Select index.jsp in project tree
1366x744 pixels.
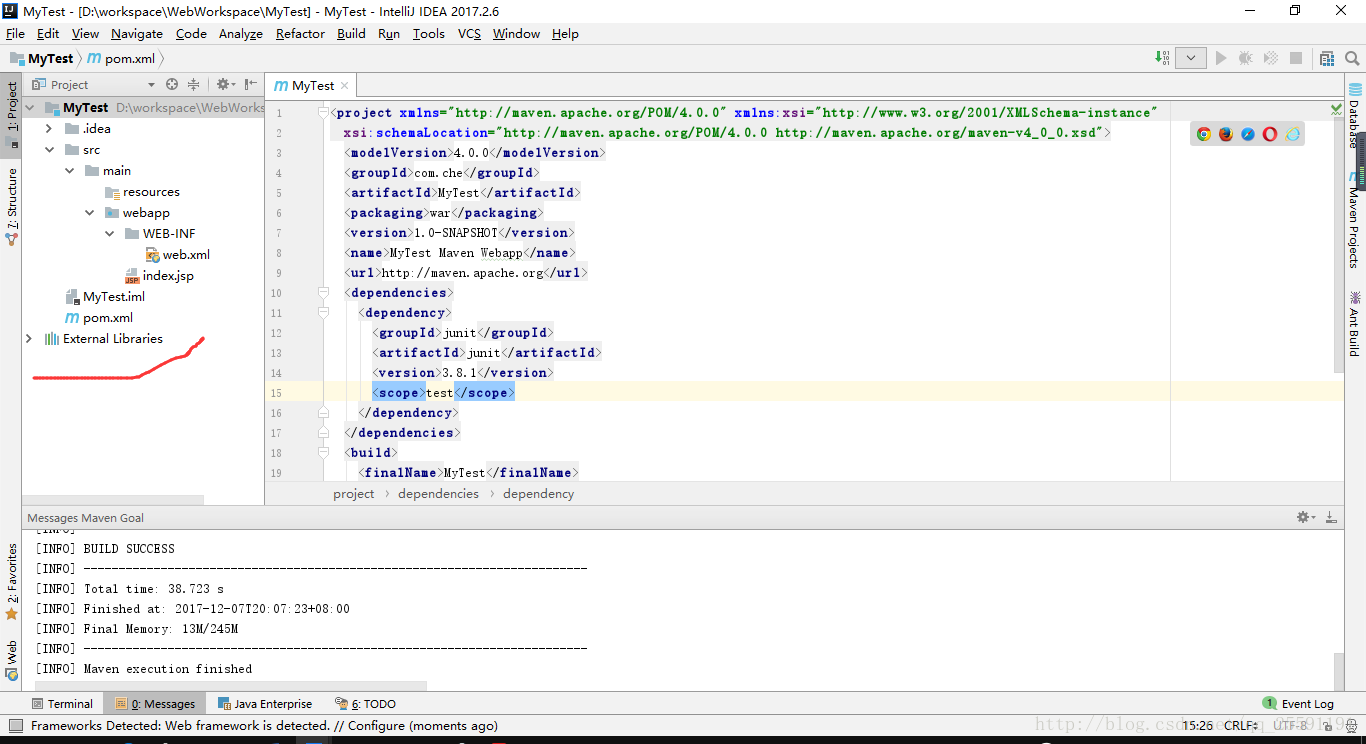[158, 275]
